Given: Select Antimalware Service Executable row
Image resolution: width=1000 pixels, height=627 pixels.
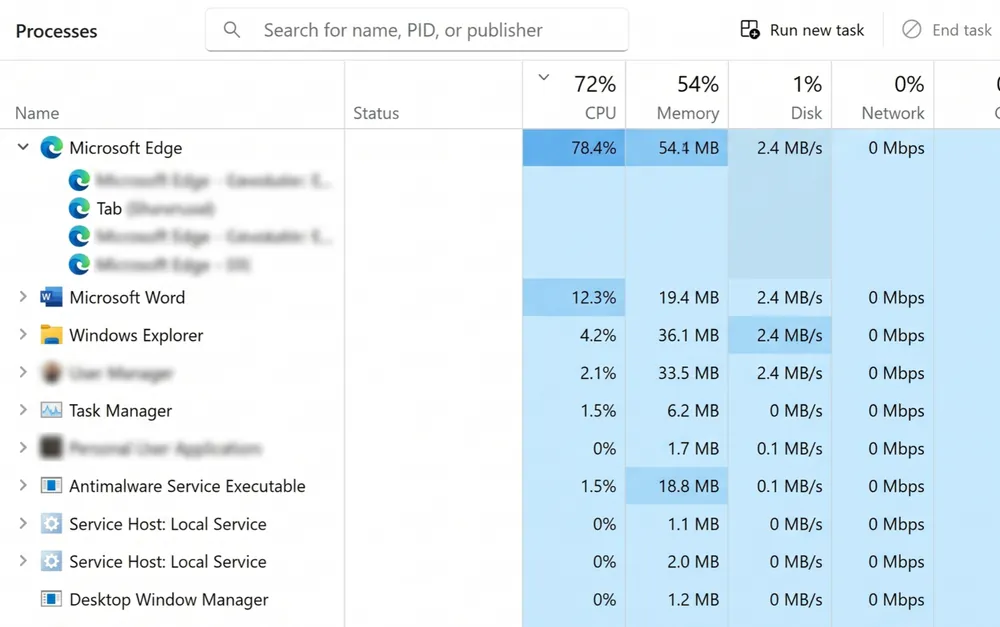Looking at the screenshot, I should tap(500, 485).
